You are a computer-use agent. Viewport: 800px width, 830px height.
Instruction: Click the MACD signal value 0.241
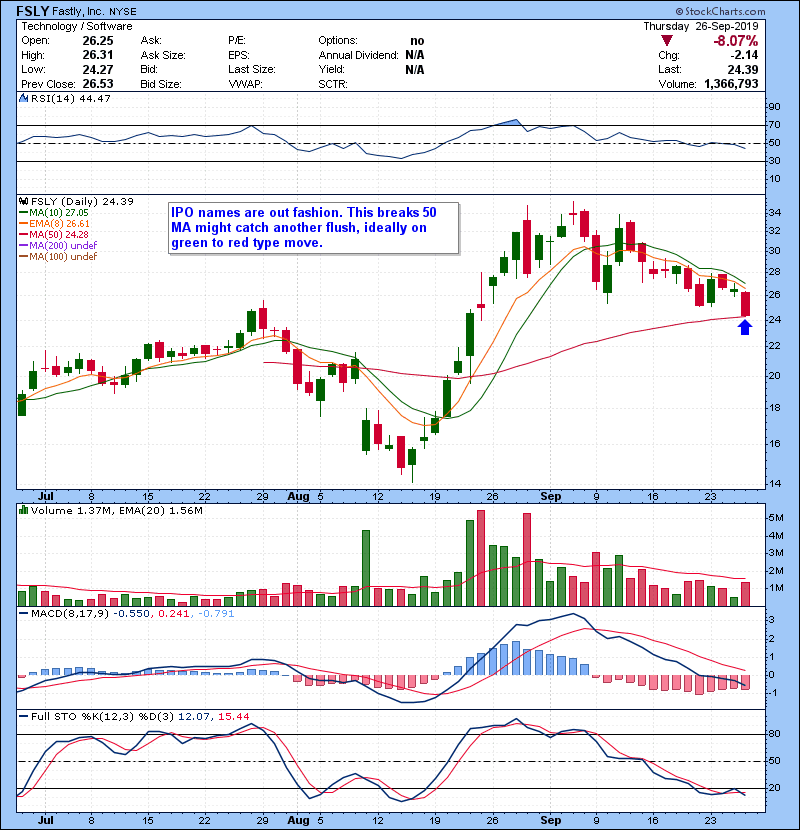pos(174,614)
